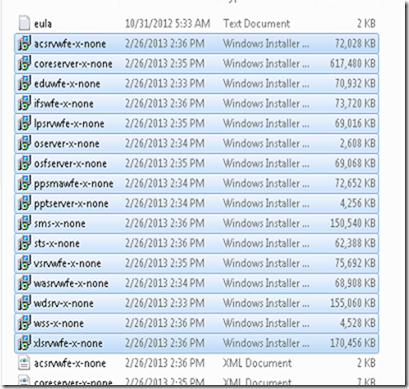Select the ifswfe-x-none installer icon
This screenshot has width=409, height=389.
point(24,103)
